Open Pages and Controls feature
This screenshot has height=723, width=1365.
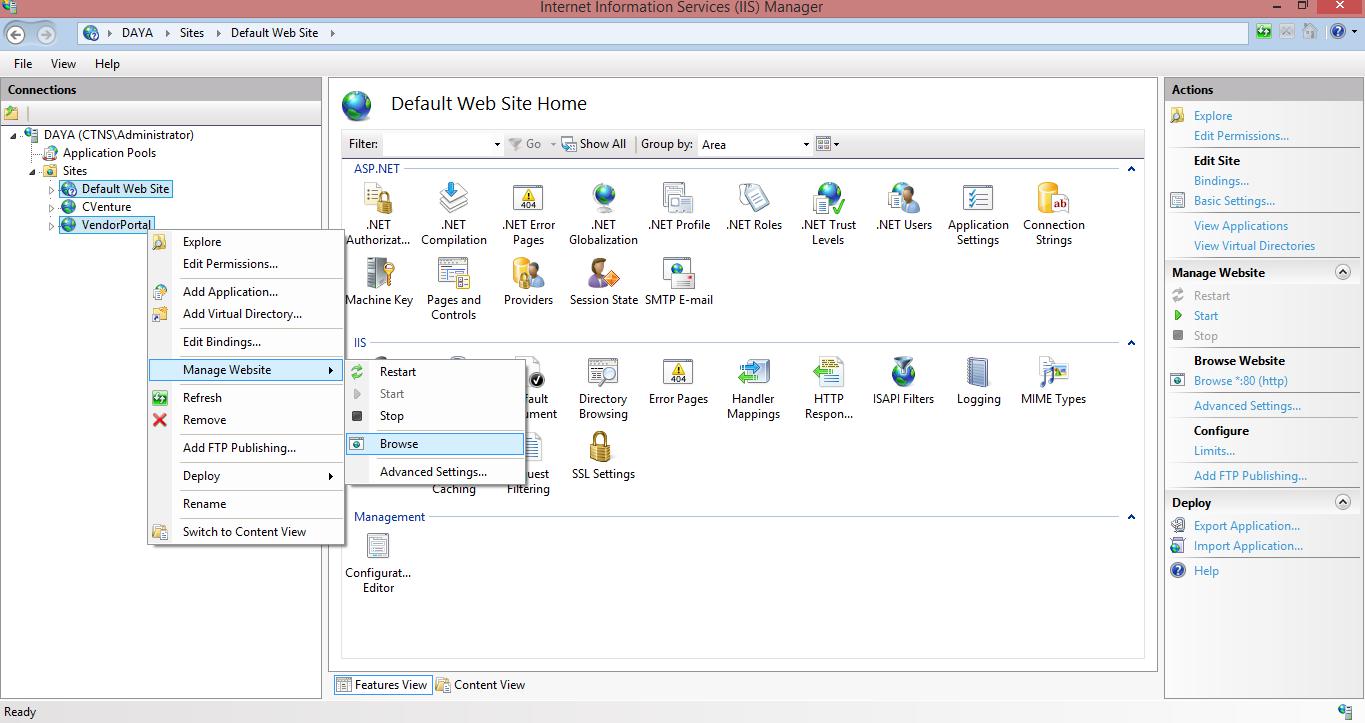tap(453, 289)
